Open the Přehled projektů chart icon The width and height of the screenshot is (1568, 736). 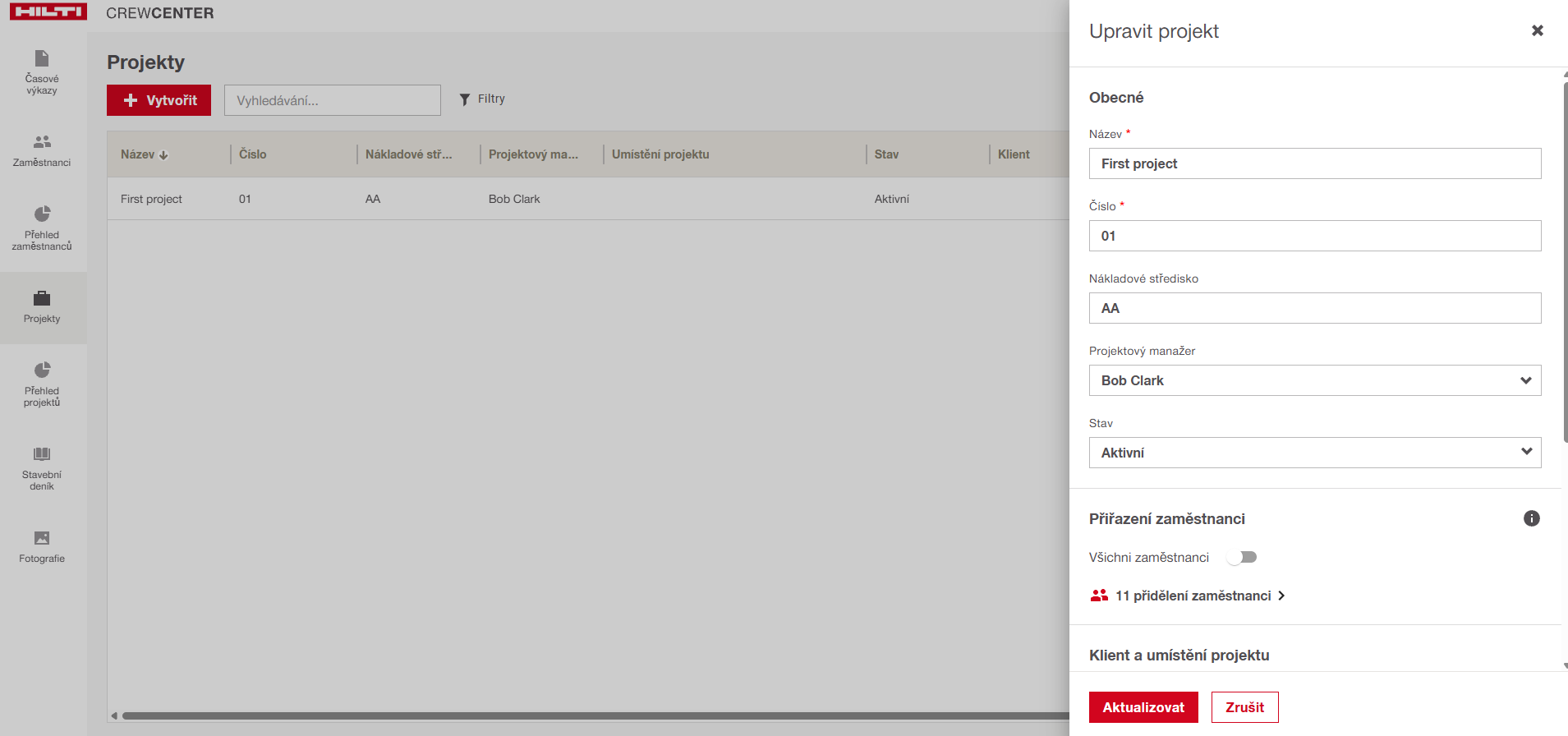point(42,370)
